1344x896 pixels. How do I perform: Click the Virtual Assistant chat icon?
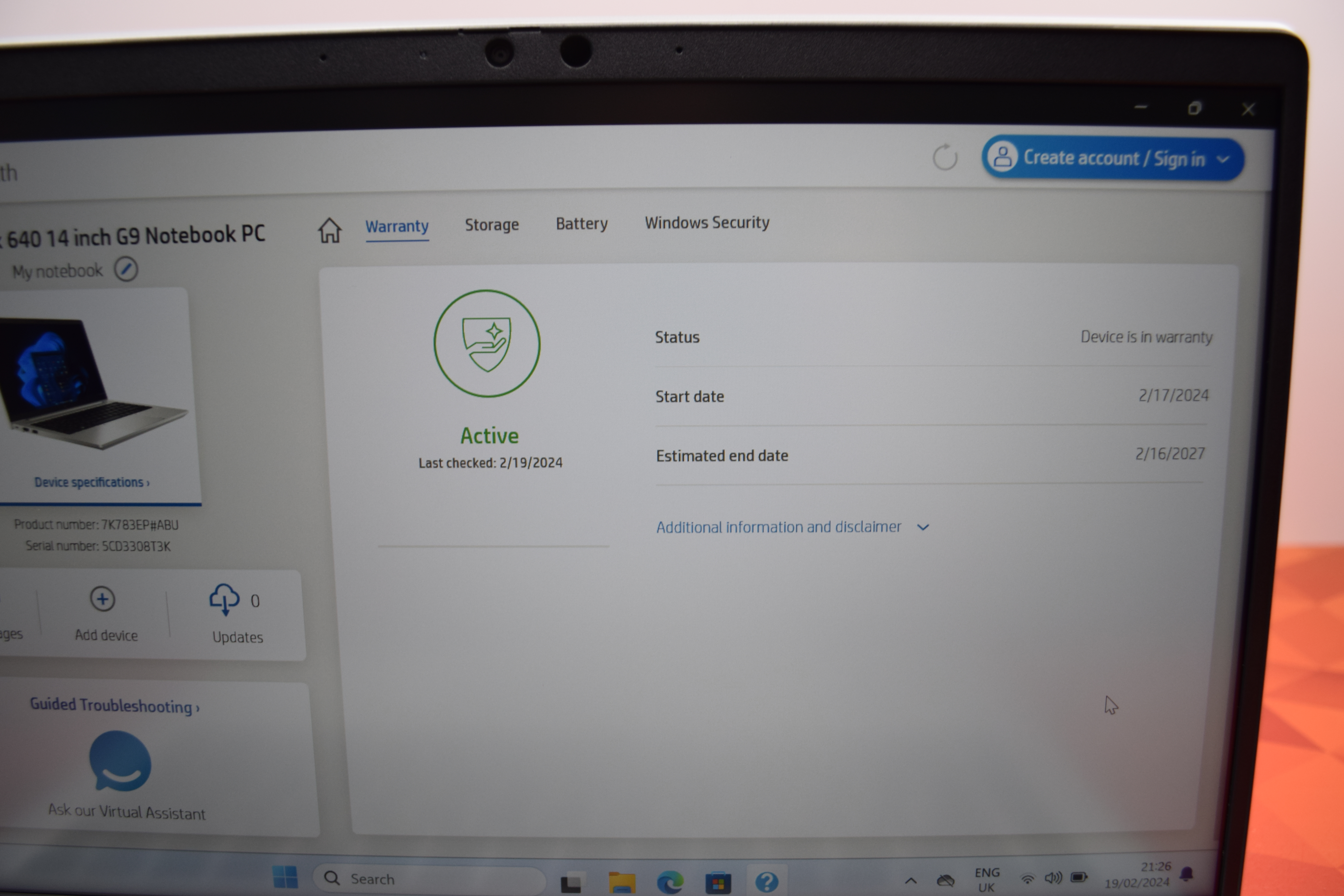coord(120,761)
